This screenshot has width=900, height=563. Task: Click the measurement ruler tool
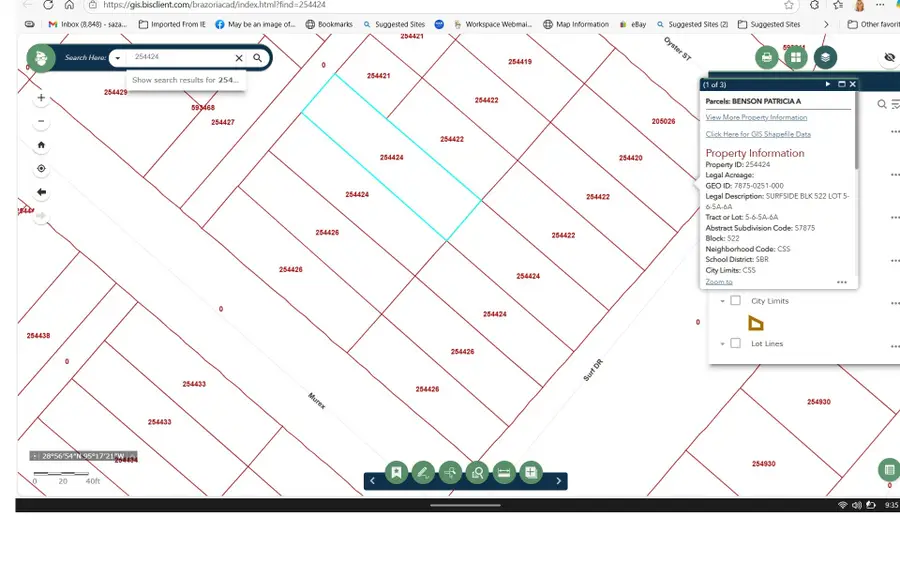[504, 473]
